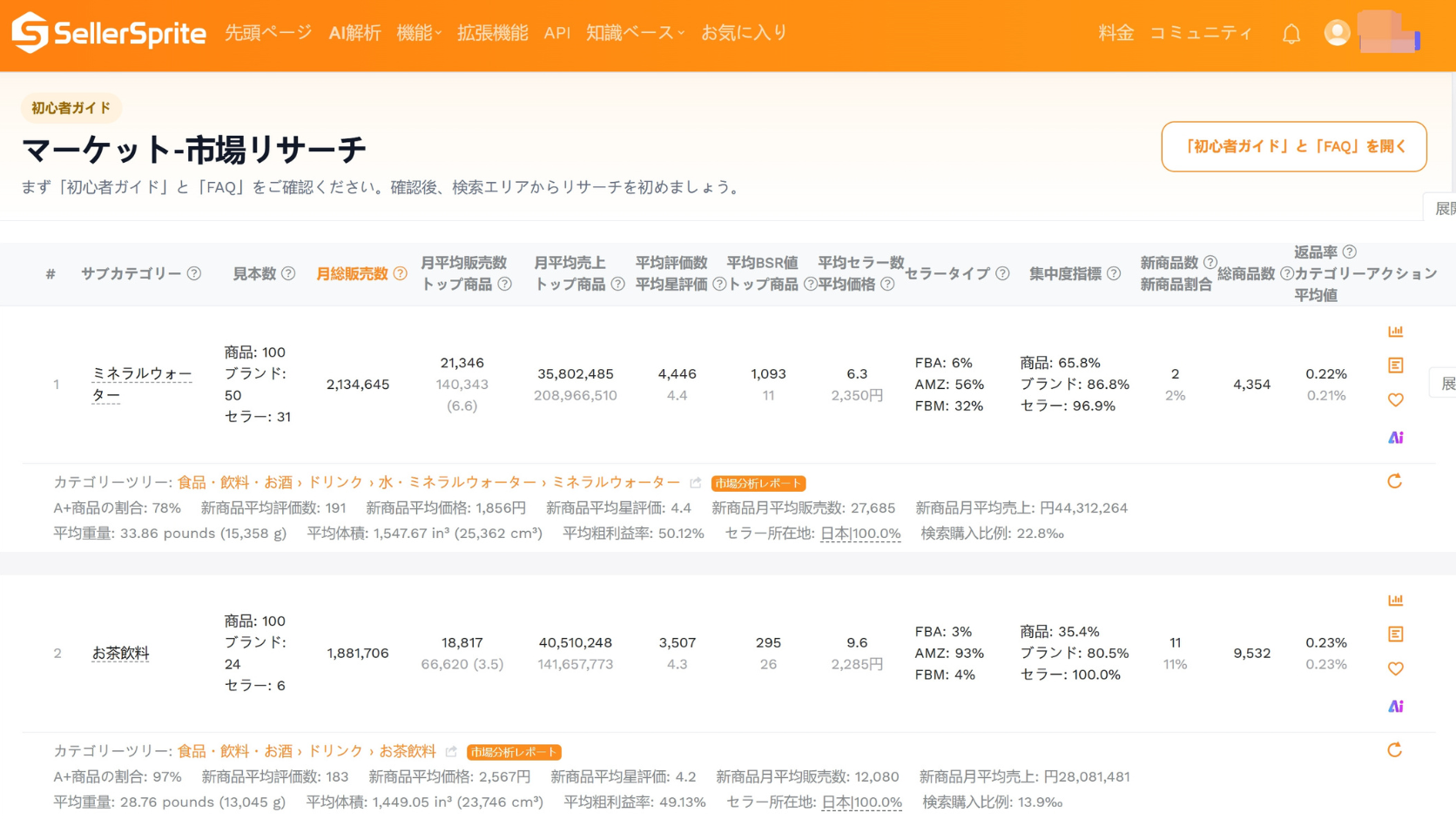This screenshot has height=819, width=1456.
Task: Open the notification bell
Action: pyautogui.click(x=1291, y=34)
